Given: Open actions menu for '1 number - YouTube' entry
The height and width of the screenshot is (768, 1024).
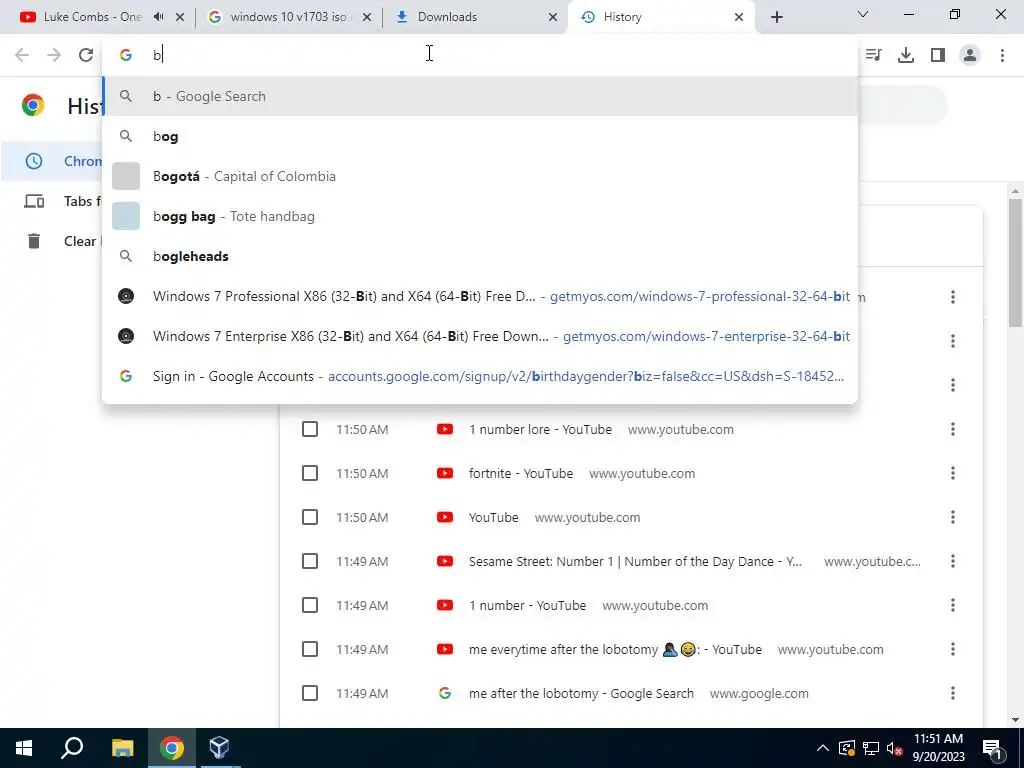Looking at the screenshot, I should tap(953, 605).
